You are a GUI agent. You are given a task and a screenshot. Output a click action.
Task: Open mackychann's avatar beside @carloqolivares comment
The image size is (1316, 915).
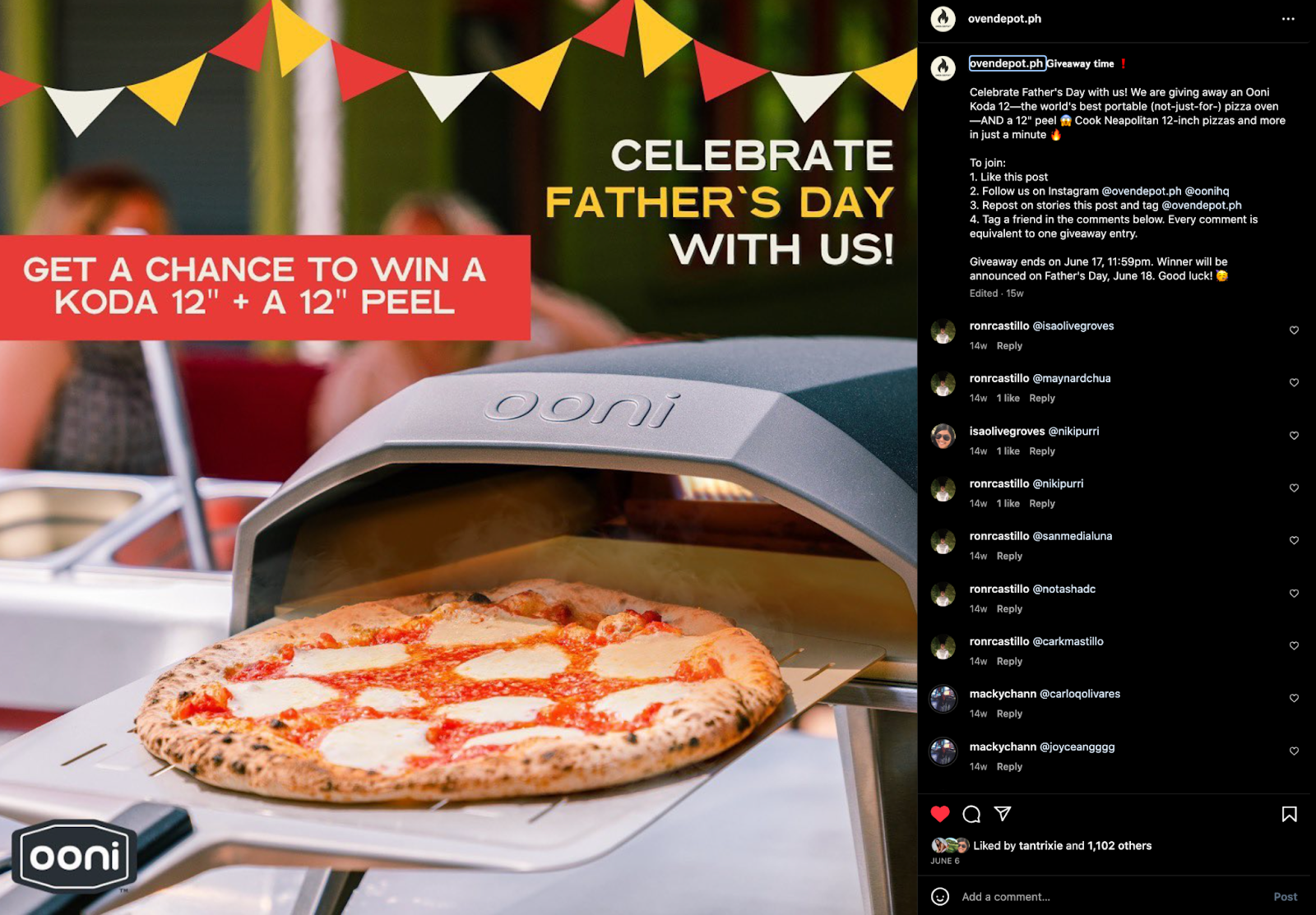[x=943, y=699]
